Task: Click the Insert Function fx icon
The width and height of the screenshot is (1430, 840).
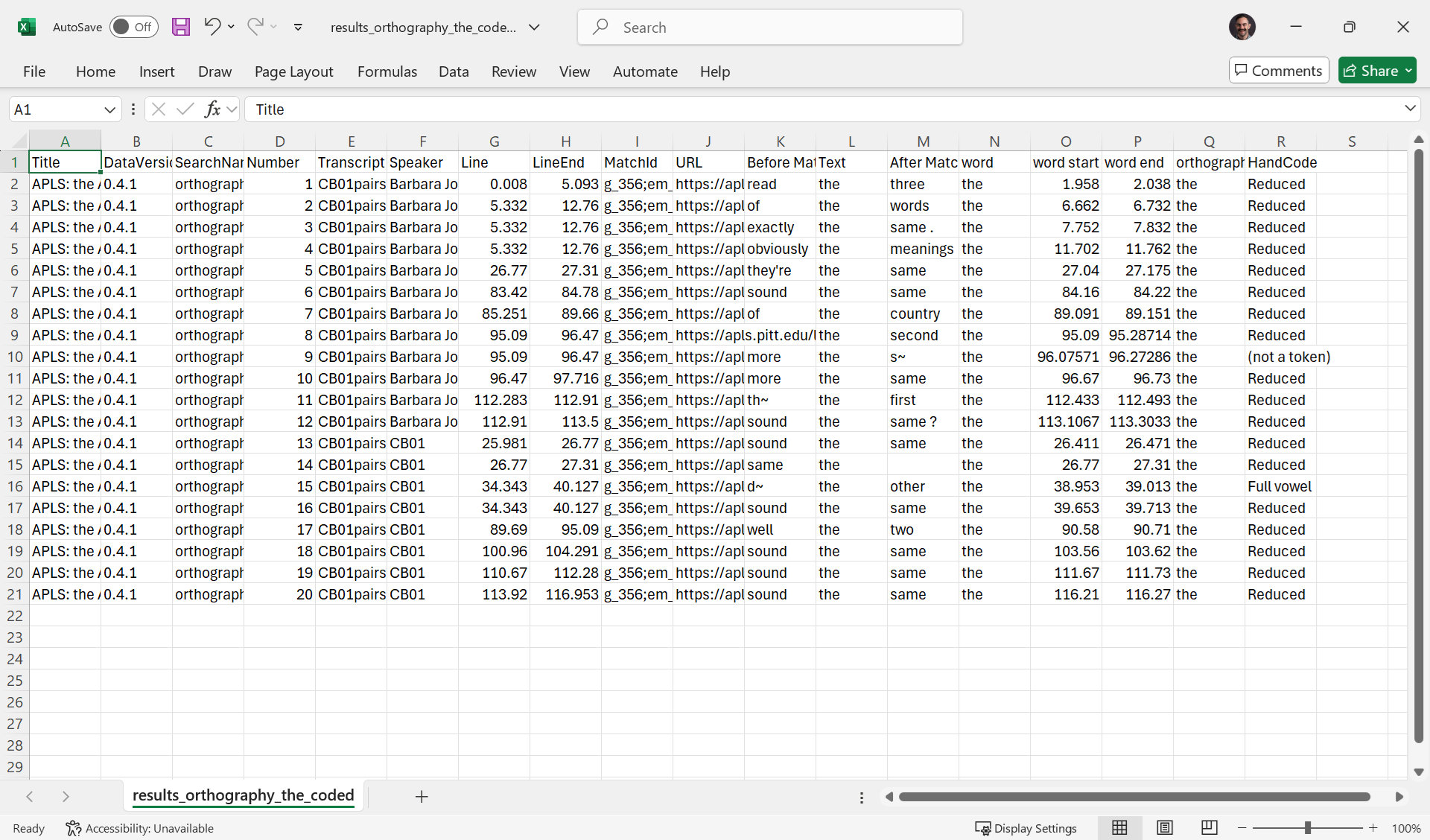Action: click(212, 109)
